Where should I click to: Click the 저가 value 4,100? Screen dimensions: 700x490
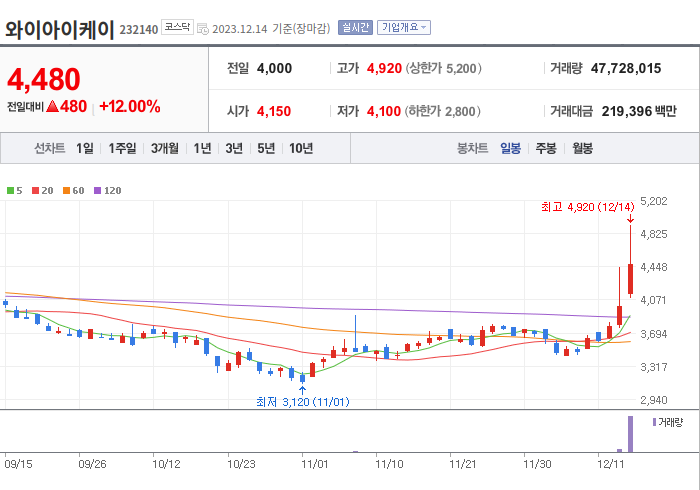tap(384, 111)
